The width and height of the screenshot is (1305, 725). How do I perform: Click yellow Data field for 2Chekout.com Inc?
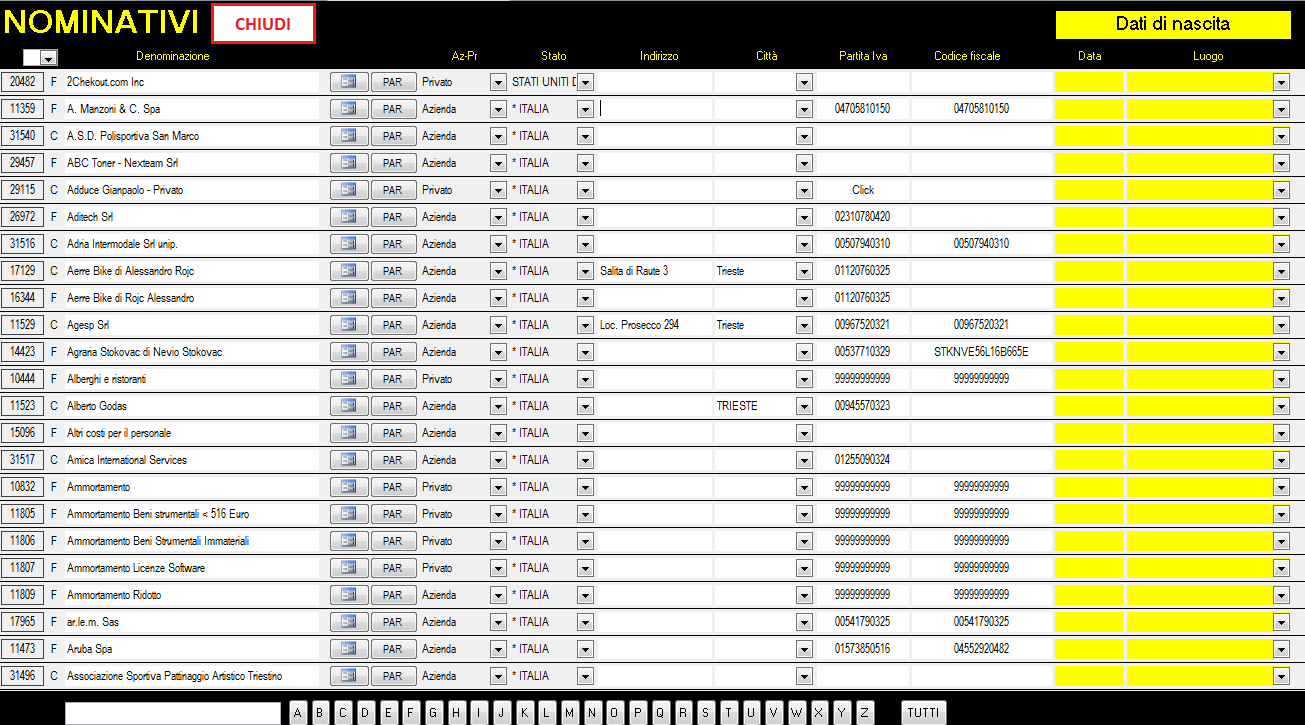tap(1090, 82)
